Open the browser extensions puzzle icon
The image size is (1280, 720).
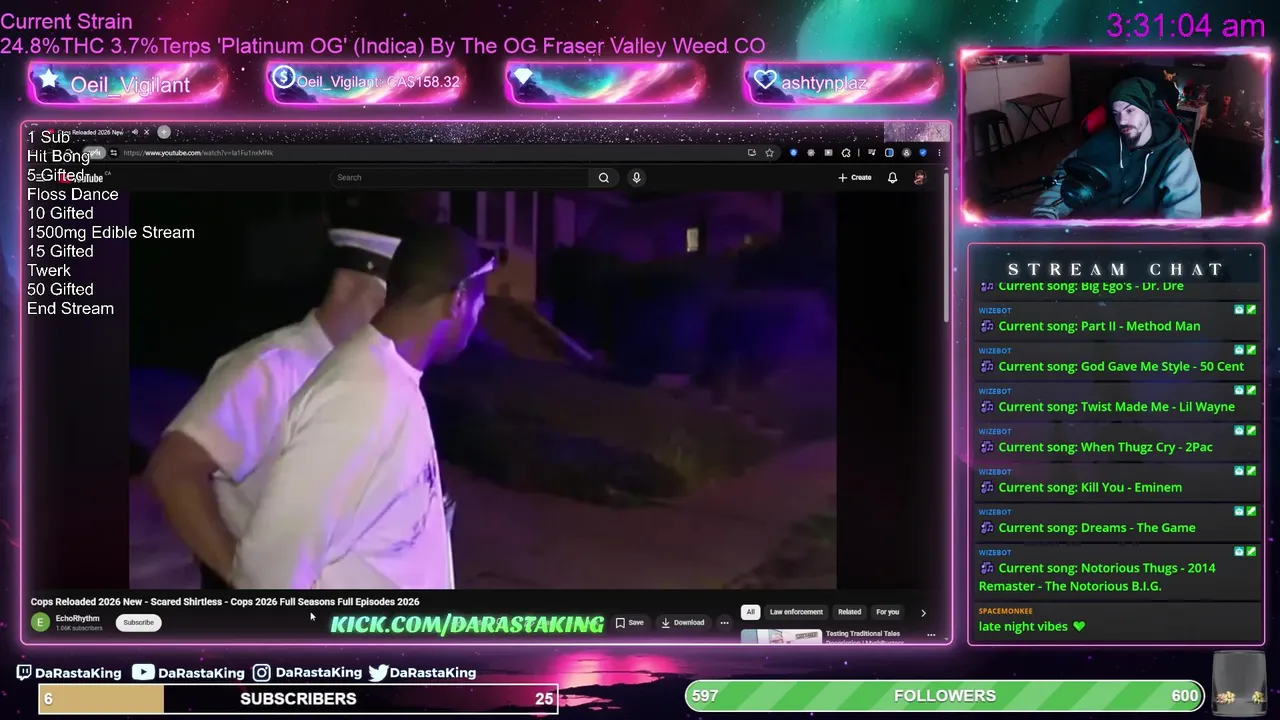coord(846,153)
